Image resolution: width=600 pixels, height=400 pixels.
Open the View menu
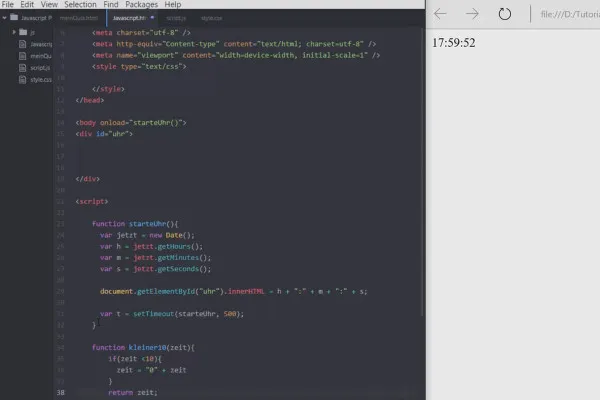point(49,5)
